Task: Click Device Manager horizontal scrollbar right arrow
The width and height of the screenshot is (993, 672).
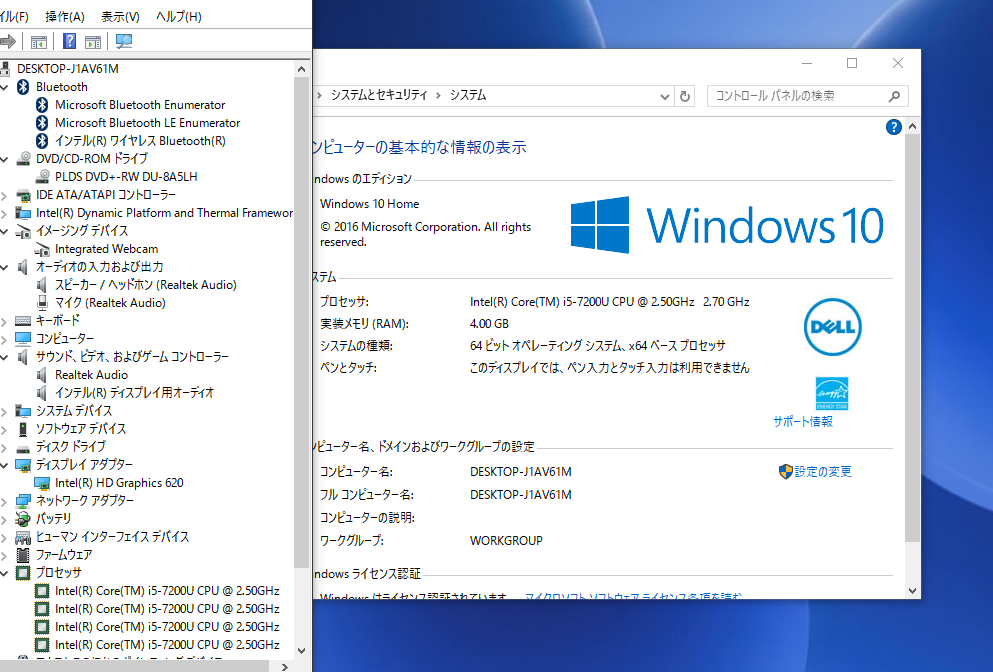Action: point(285,666)
